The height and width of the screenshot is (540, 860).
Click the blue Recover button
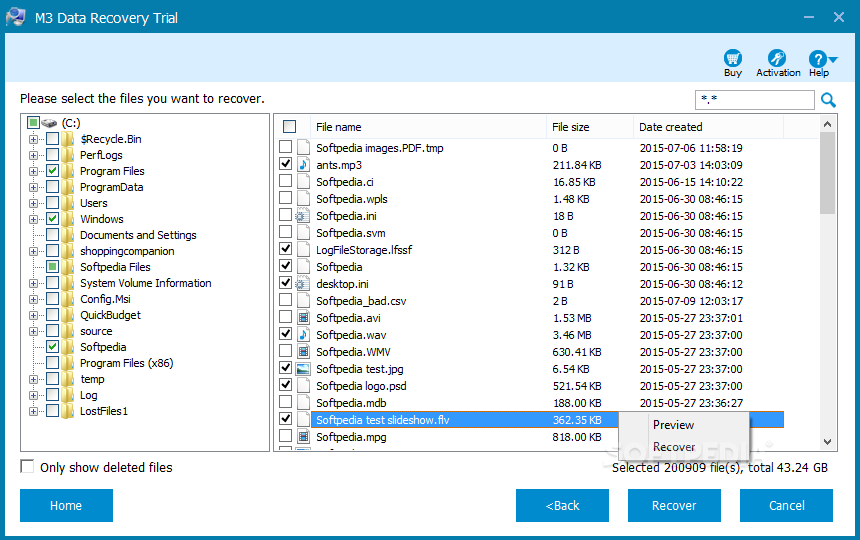674,505
